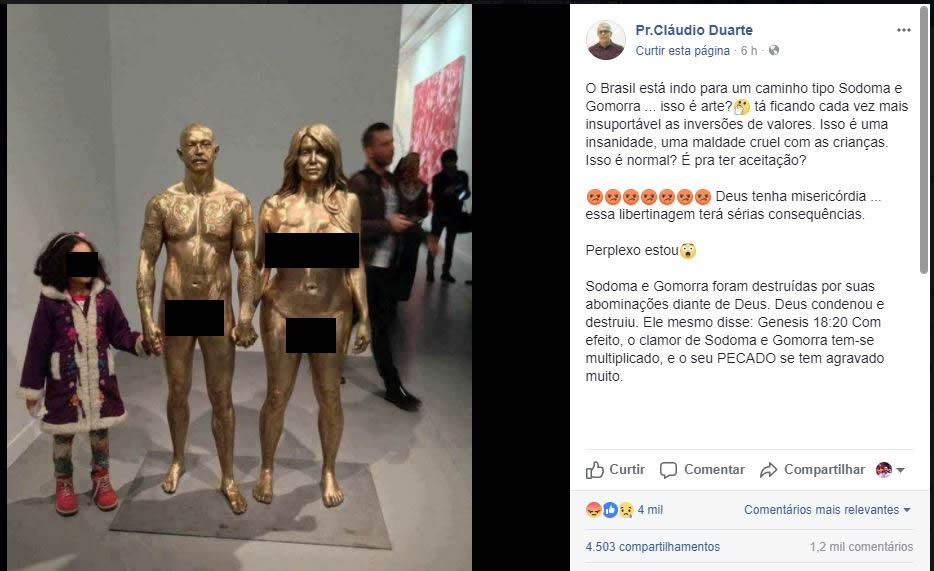Expand Comentários mais relevantes sorting dropdown
This screenshot has width=934, height=571.
[x=827, y=510]
